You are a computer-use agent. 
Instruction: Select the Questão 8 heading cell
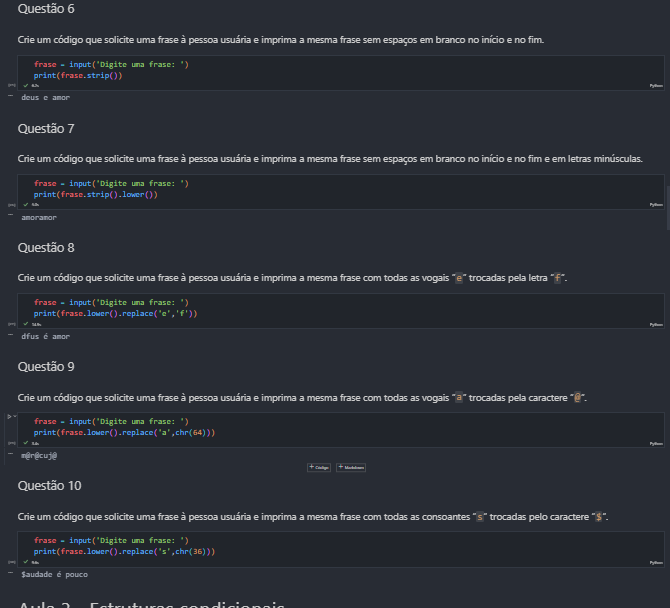coord(46,248)
